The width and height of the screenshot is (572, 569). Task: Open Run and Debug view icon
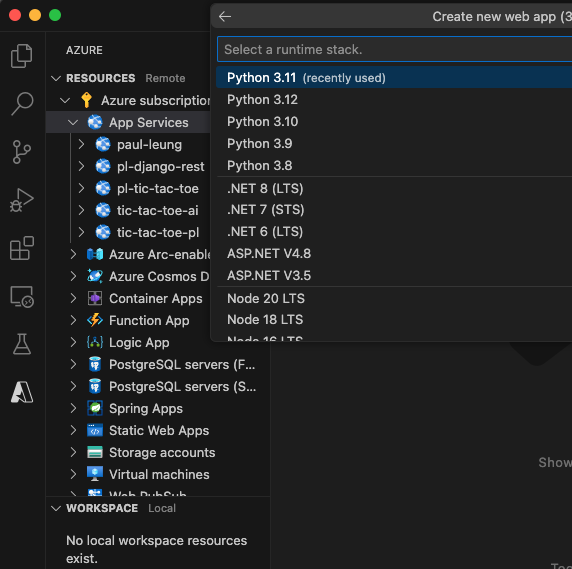click(x=22, y=200)
